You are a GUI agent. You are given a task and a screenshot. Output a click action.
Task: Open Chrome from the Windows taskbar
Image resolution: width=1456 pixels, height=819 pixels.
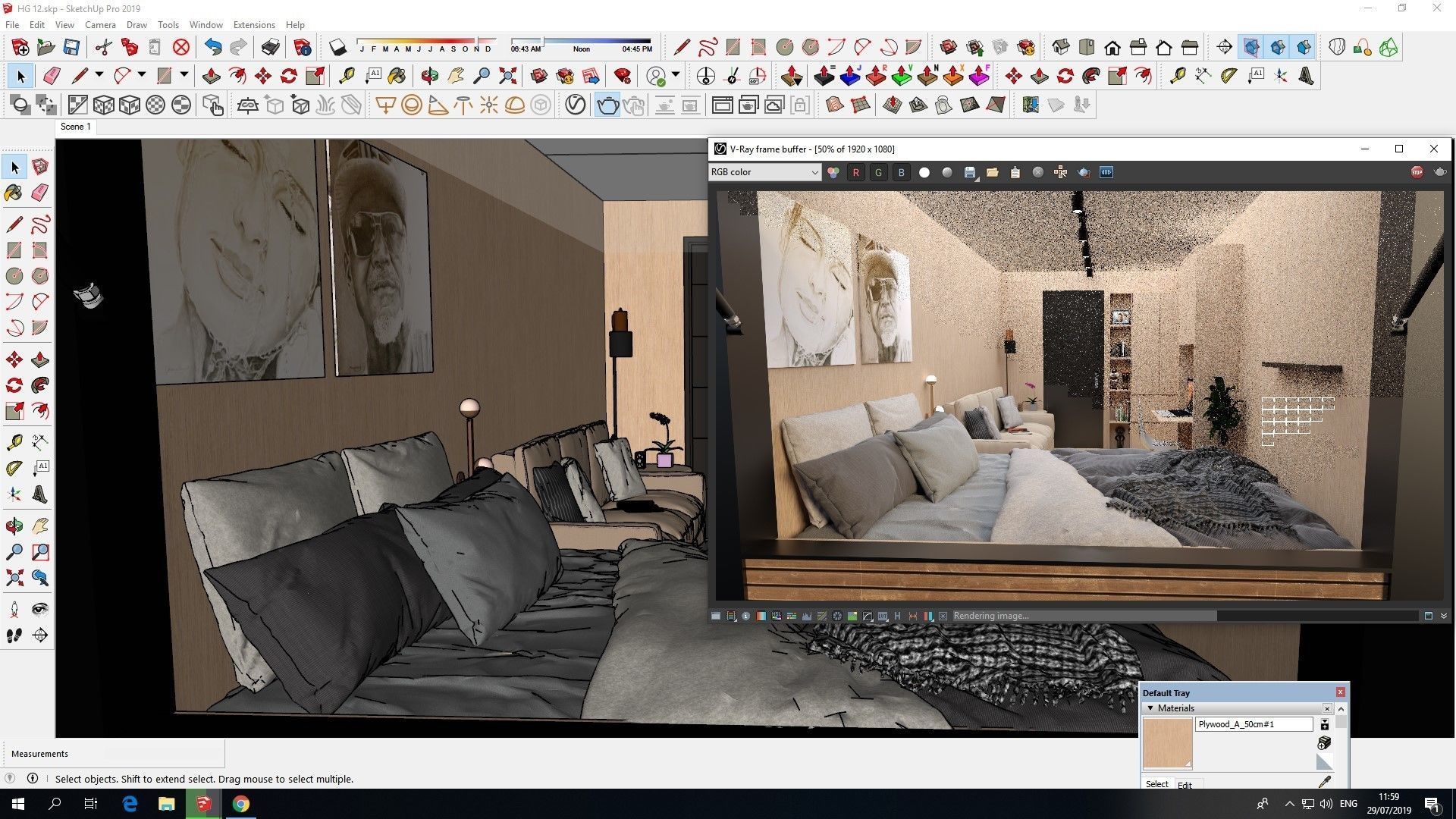240,804
